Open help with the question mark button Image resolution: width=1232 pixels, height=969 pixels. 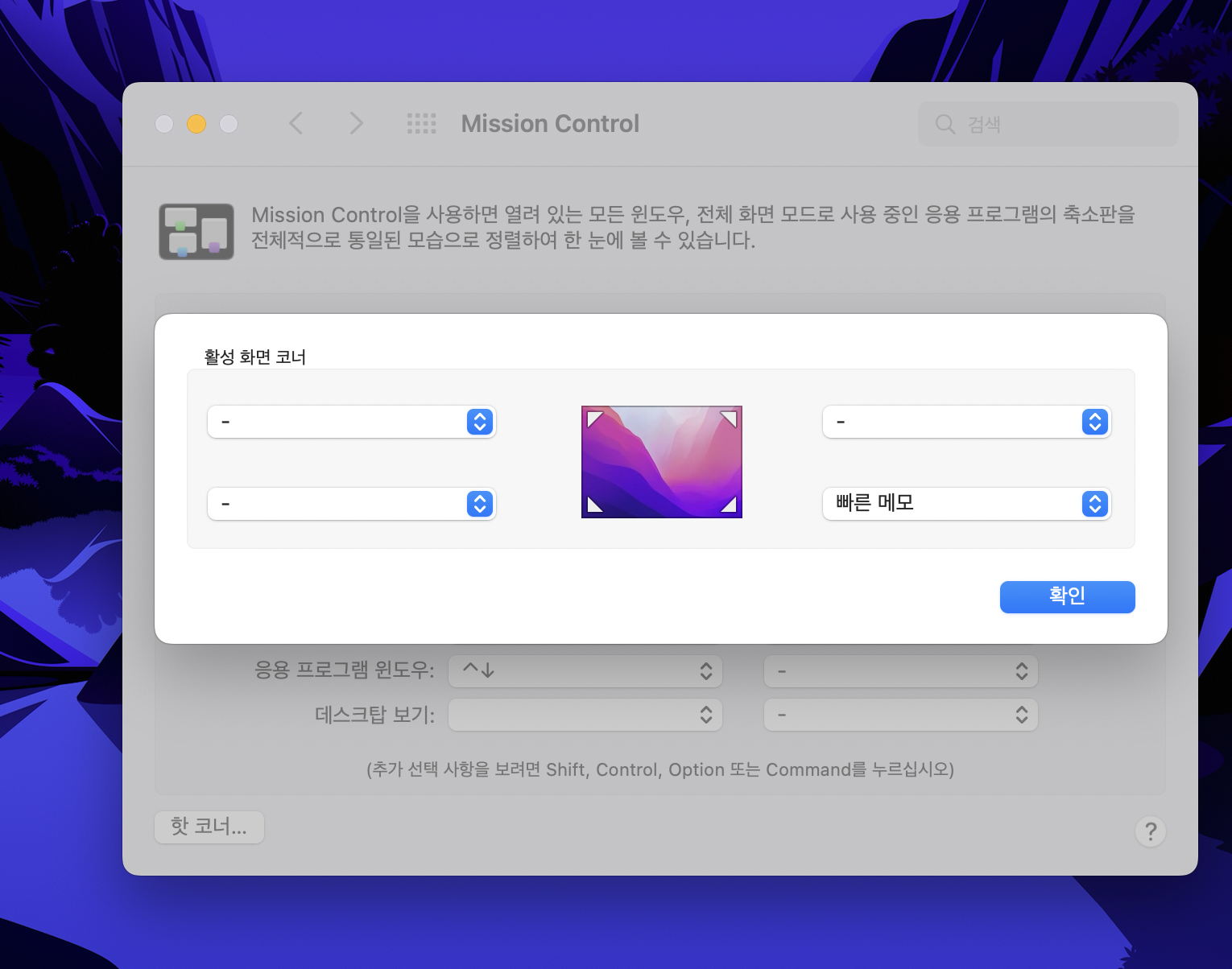[1151, 831]
